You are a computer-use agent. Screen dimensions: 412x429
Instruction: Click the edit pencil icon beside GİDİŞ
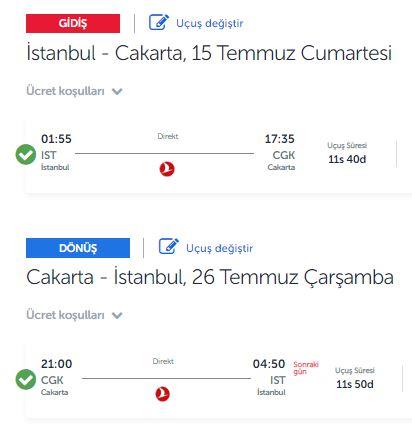coord(159,23)
